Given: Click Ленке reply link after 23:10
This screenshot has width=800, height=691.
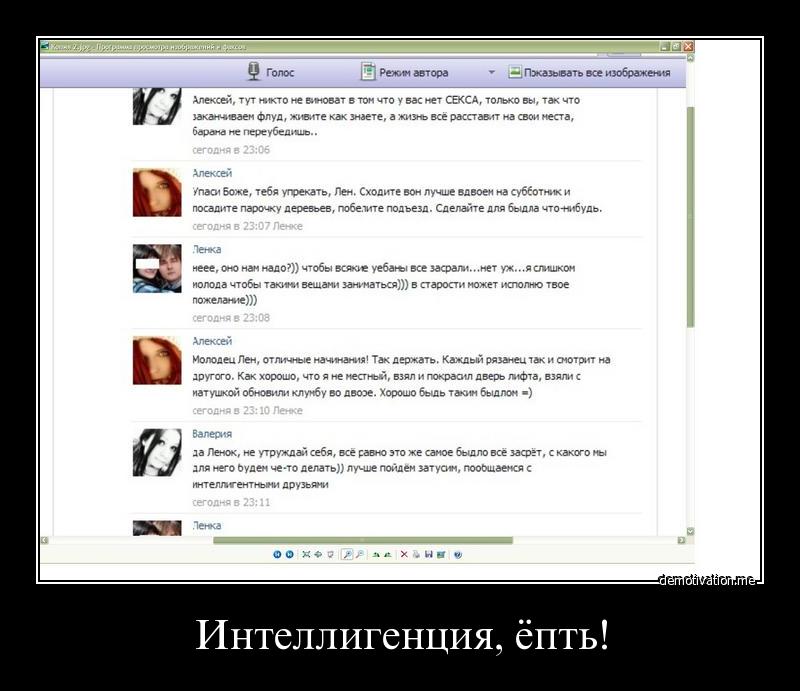Looking at the screenshot, I should pyautogui.click(x=287, y=410).
